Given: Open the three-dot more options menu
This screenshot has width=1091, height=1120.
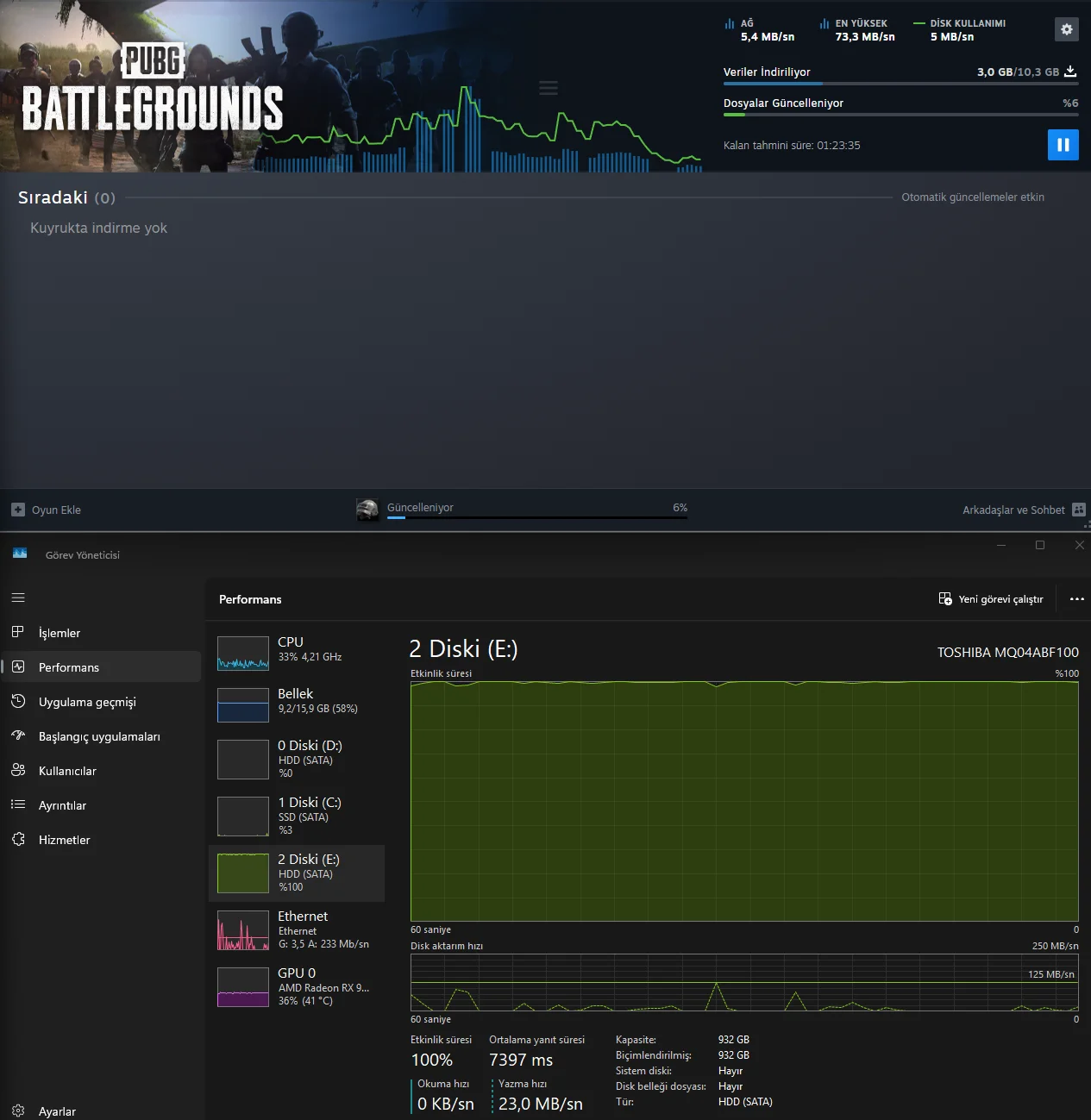Looking at the screenshot, I should point(1076,599).
